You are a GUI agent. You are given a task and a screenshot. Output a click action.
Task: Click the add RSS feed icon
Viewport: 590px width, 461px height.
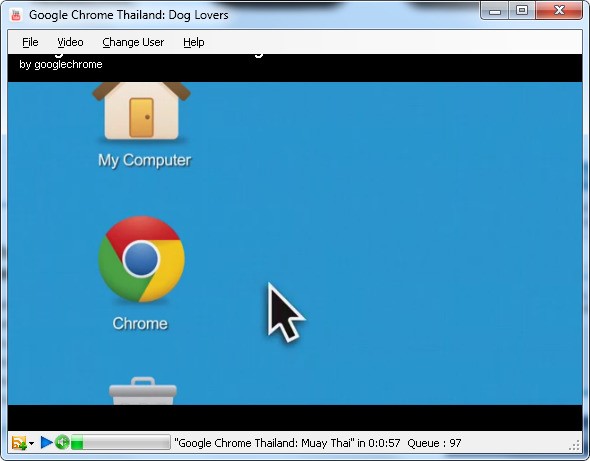point(19,443)
